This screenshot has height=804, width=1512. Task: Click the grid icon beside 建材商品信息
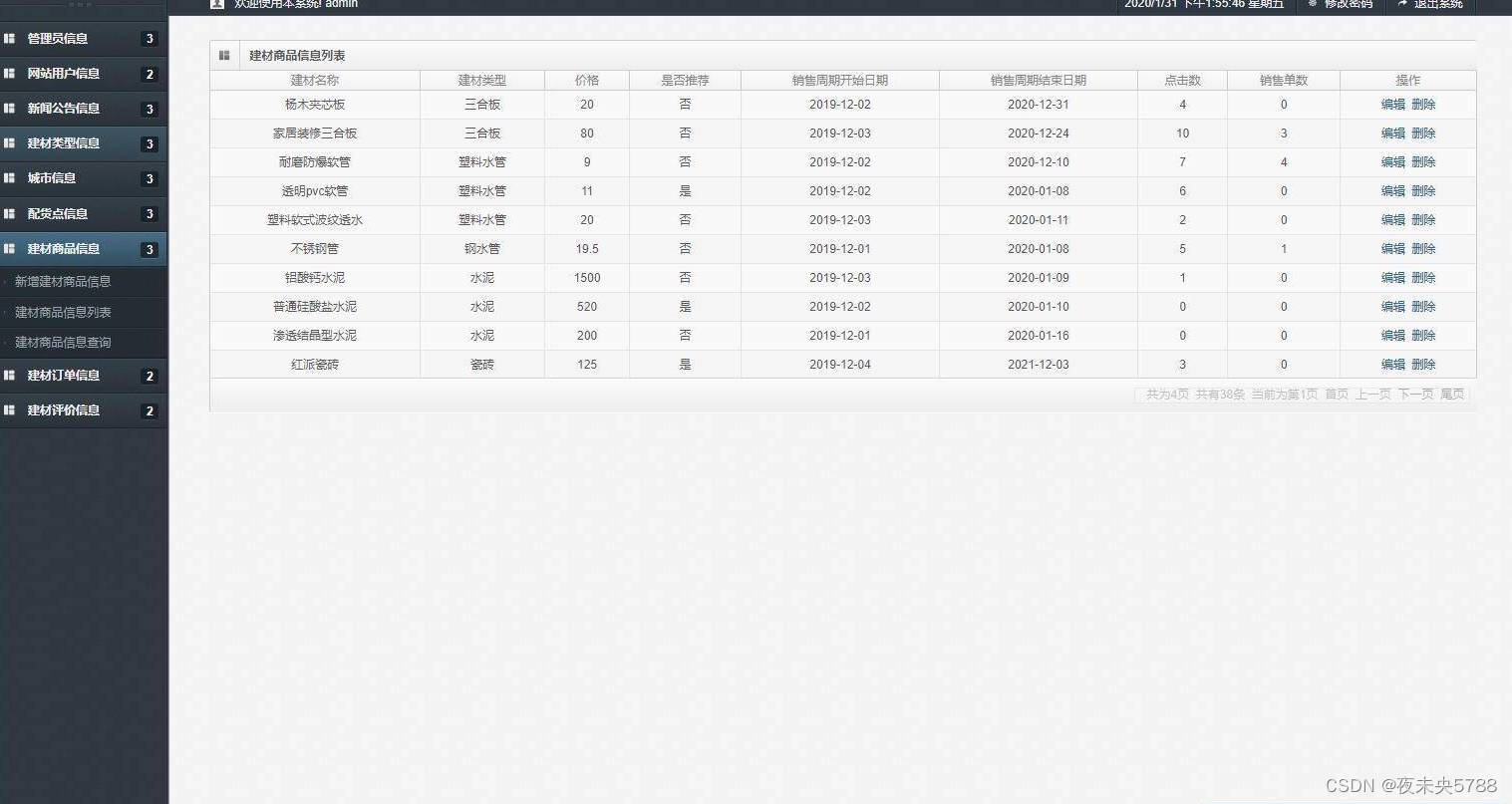(x=9, y=249)
